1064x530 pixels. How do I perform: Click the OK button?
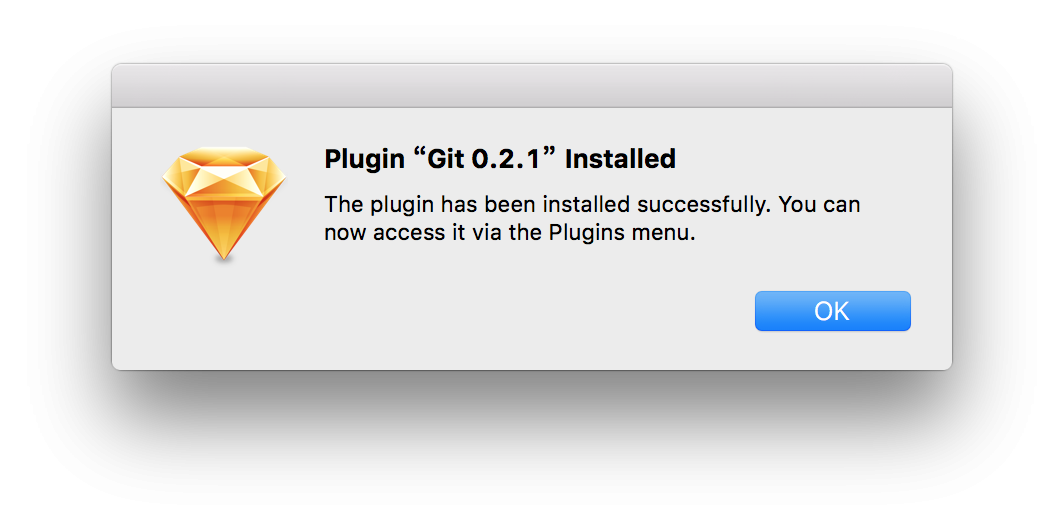point(833,311)
